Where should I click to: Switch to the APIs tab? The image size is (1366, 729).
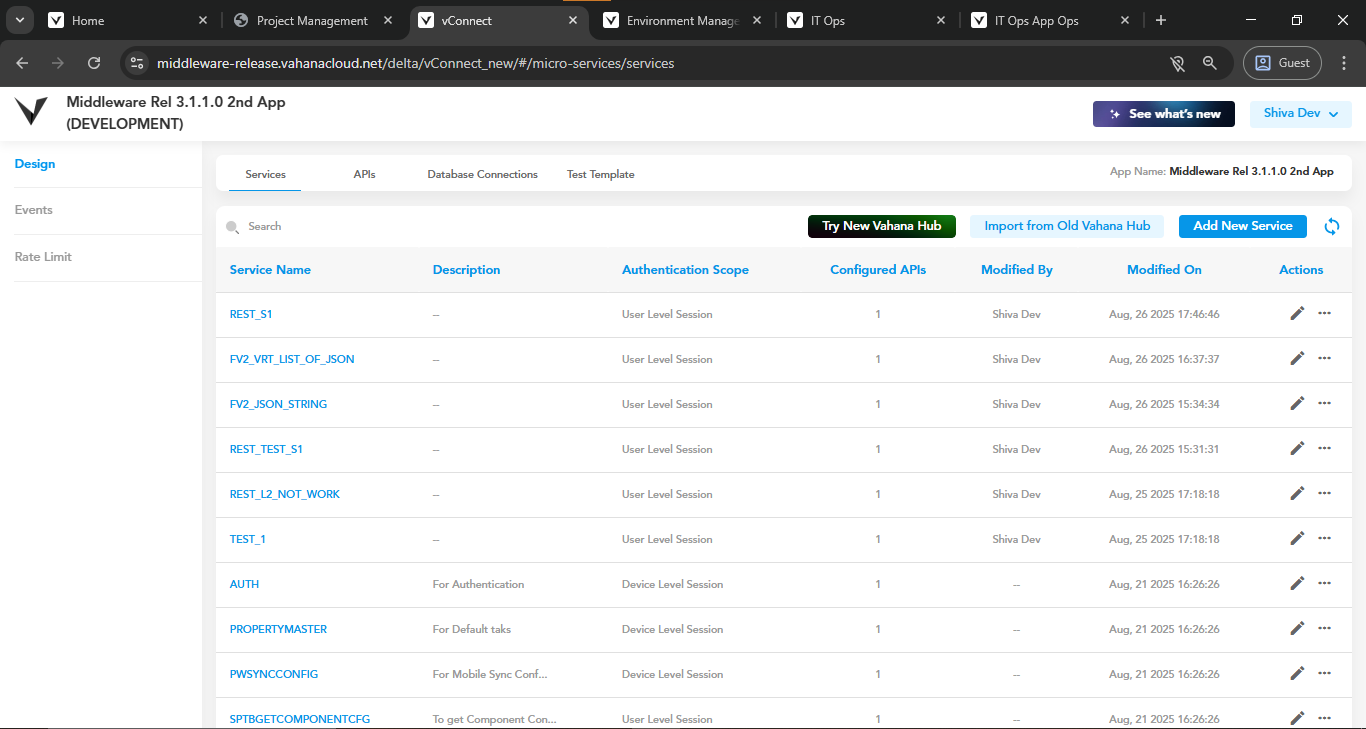[364, 174]
